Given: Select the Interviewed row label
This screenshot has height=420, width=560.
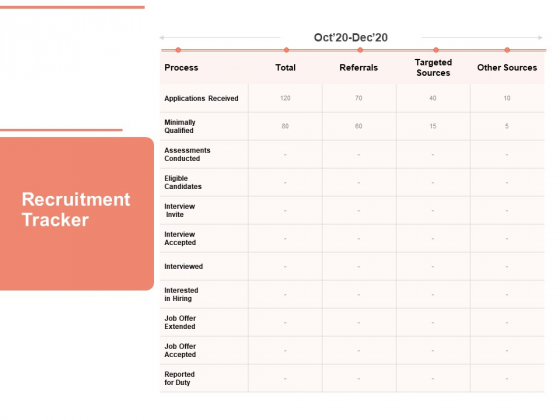Looking at the screenshot, I should tap(184, 266).
